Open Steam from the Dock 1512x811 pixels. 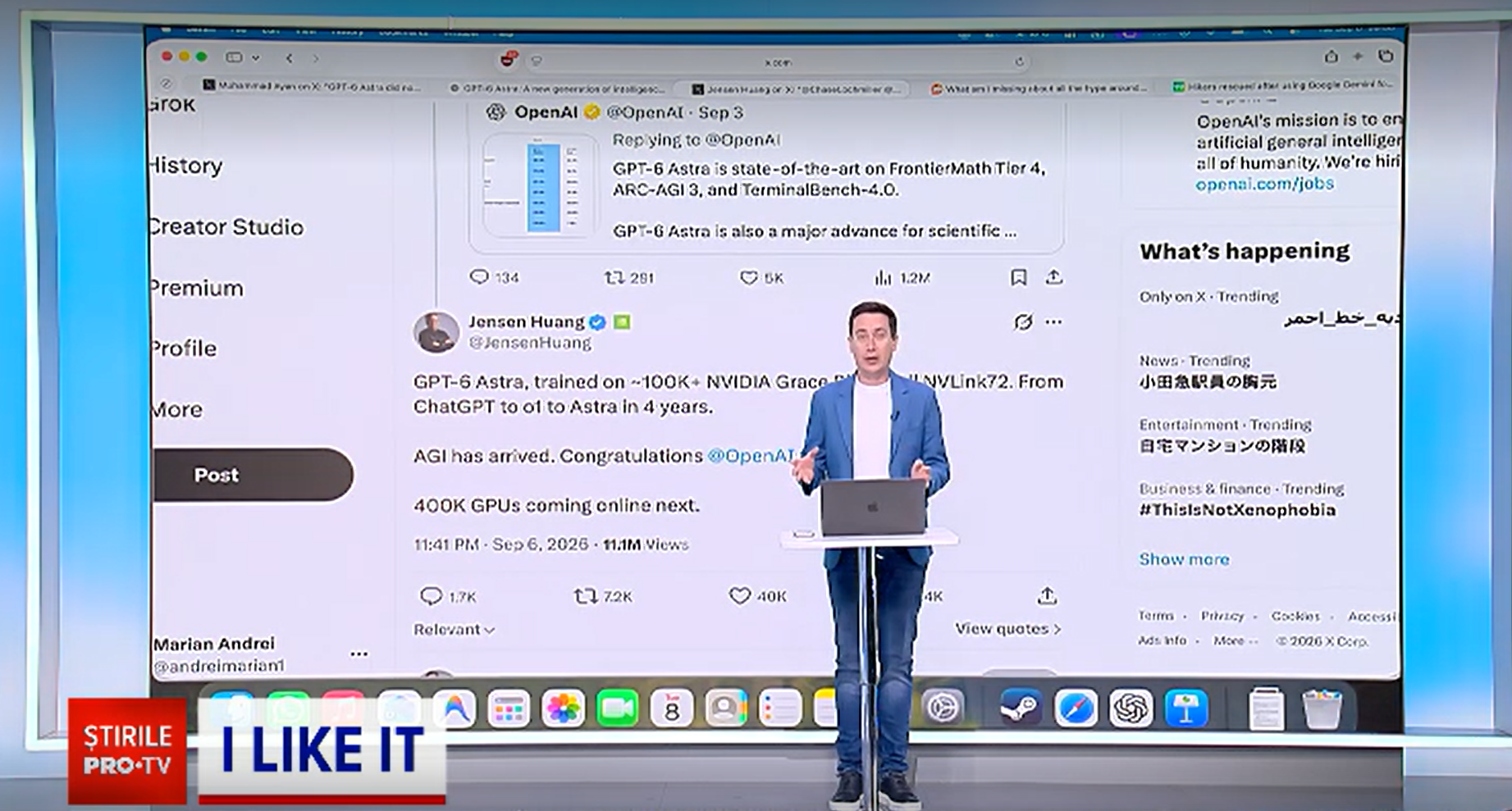[1021, 707]
